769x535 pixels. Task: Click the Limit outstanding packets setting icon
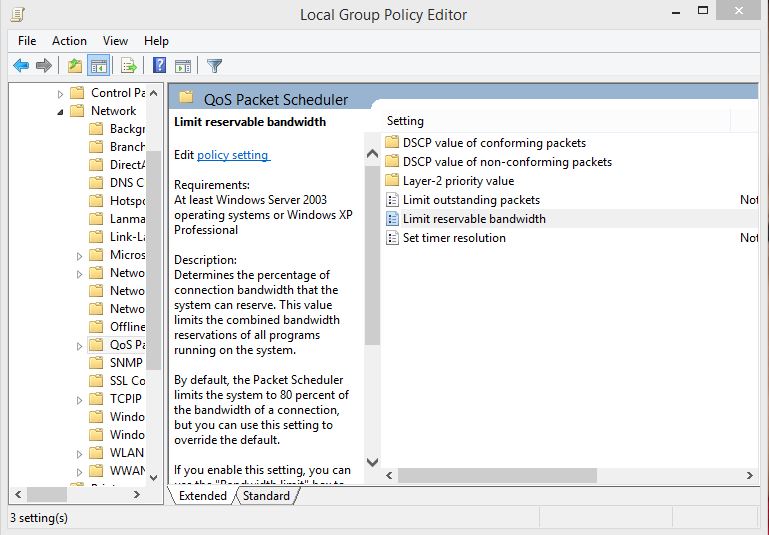coord(392,200)
